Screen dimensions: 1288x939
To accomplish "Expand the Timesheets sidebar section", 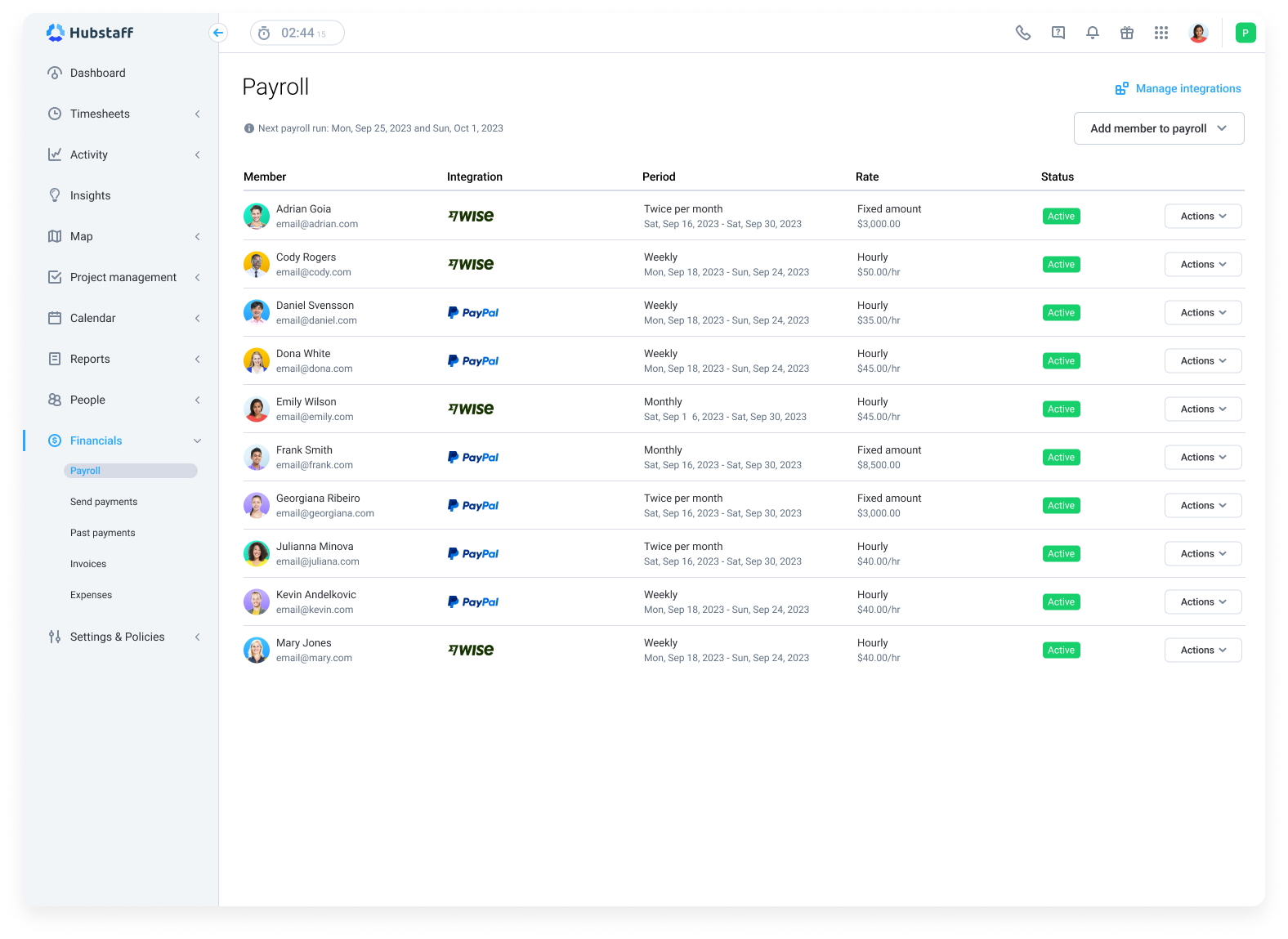I will 123,114.
